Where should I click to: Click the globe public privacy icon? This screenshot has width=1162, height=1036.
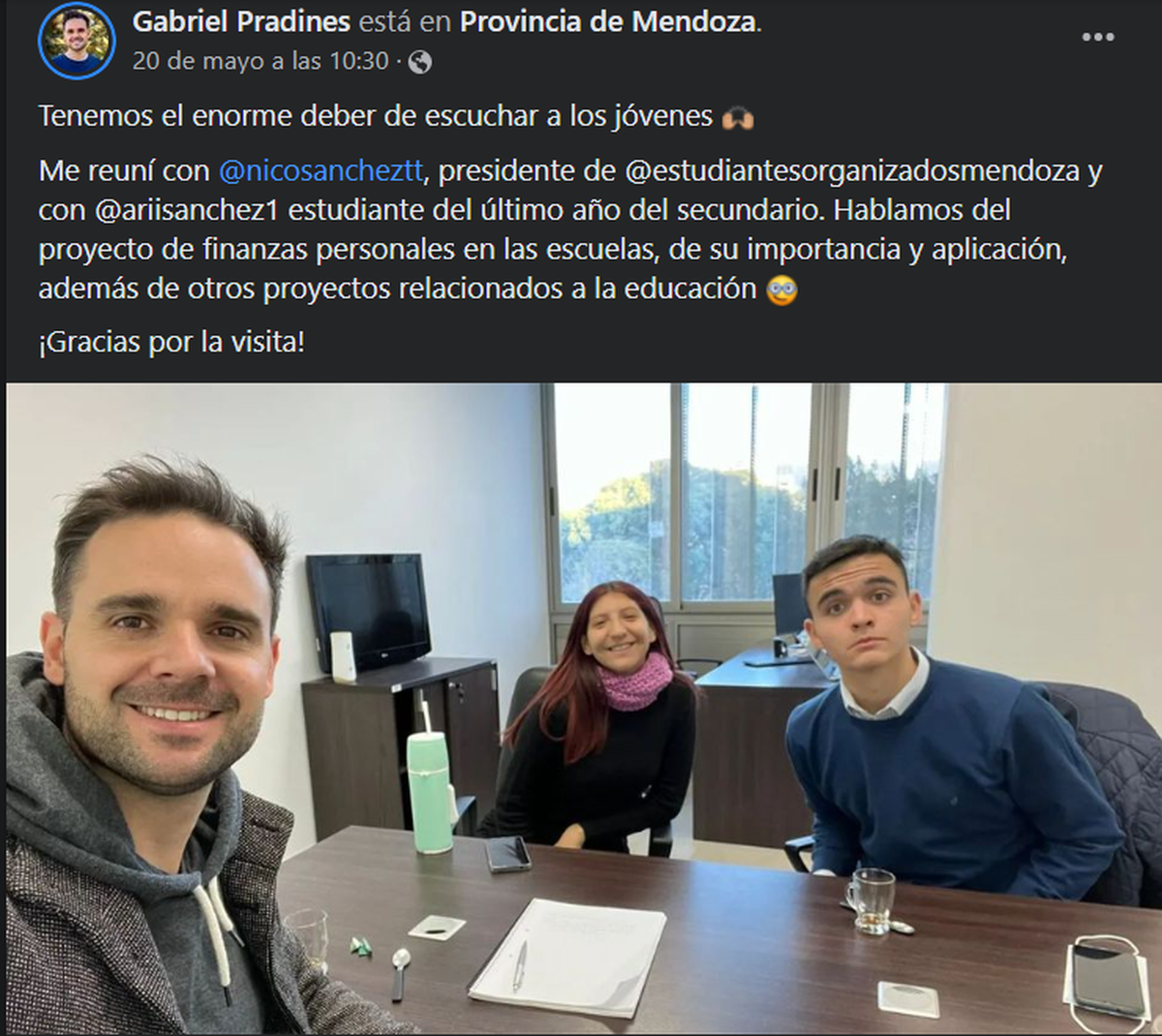click(419, 62)
